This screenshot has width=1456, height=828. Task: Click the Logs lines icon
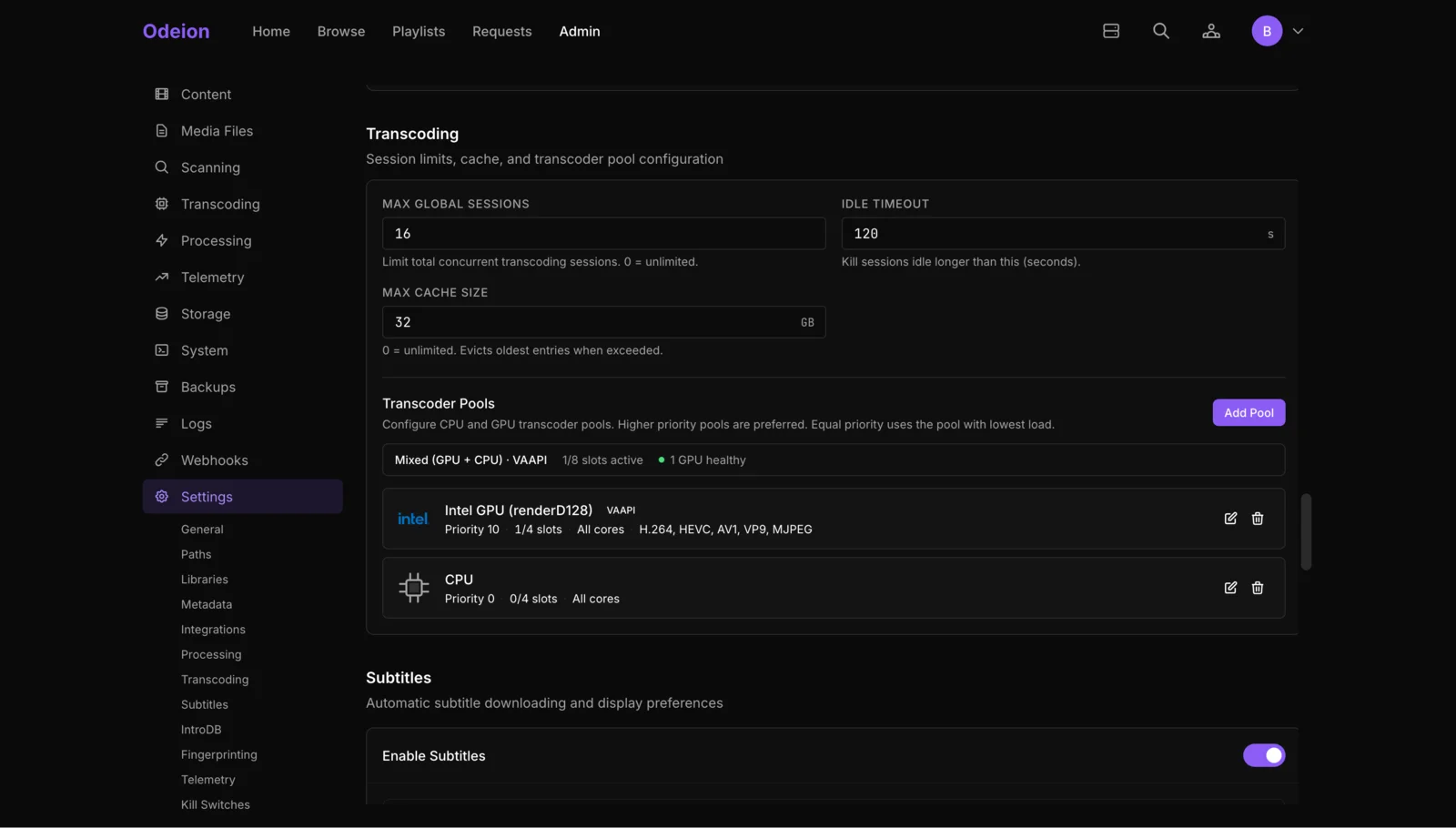tap(161, 423)
